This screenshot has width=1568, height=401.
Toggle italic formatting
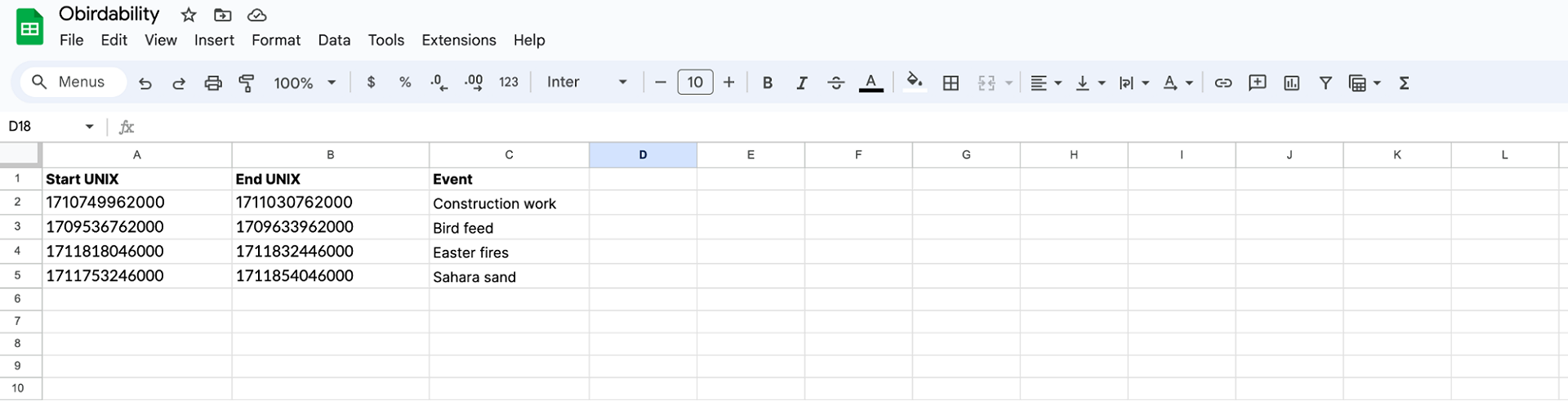[802, 82]
